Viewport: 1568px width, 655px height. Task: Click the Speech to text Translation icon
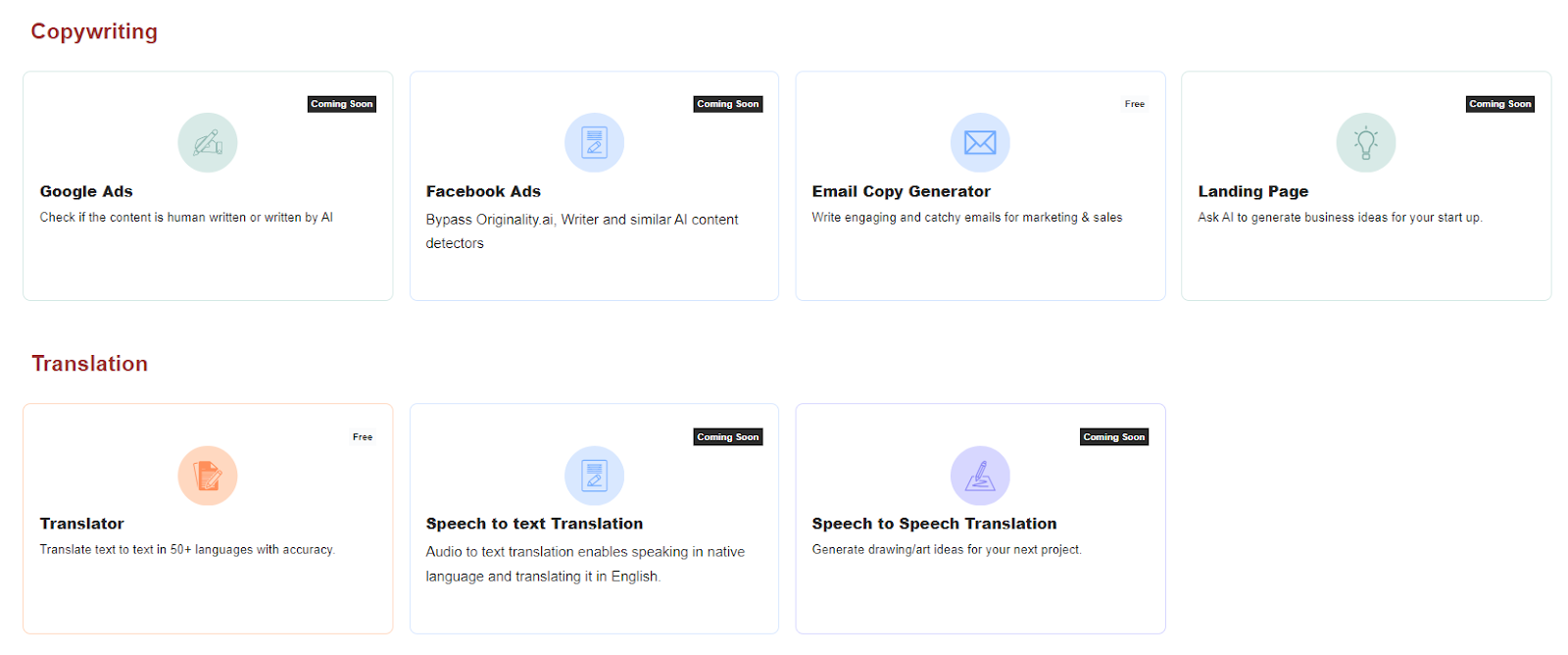[x=594, y=476]
